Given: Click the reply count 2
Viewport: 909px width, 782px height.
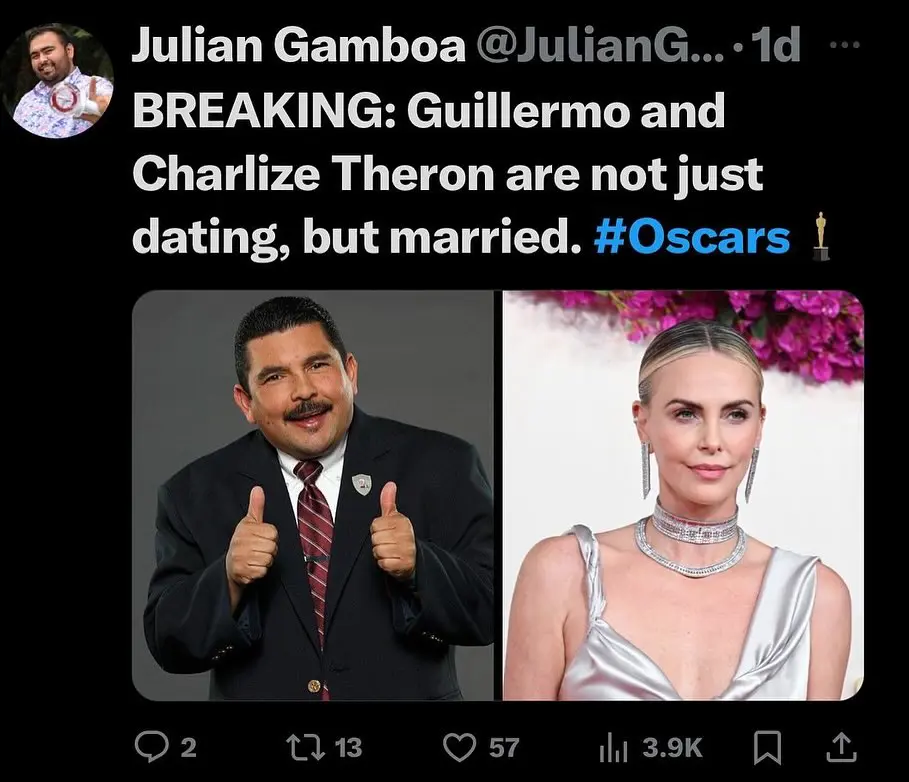Looking at the screenshot, I should point(188,748).
